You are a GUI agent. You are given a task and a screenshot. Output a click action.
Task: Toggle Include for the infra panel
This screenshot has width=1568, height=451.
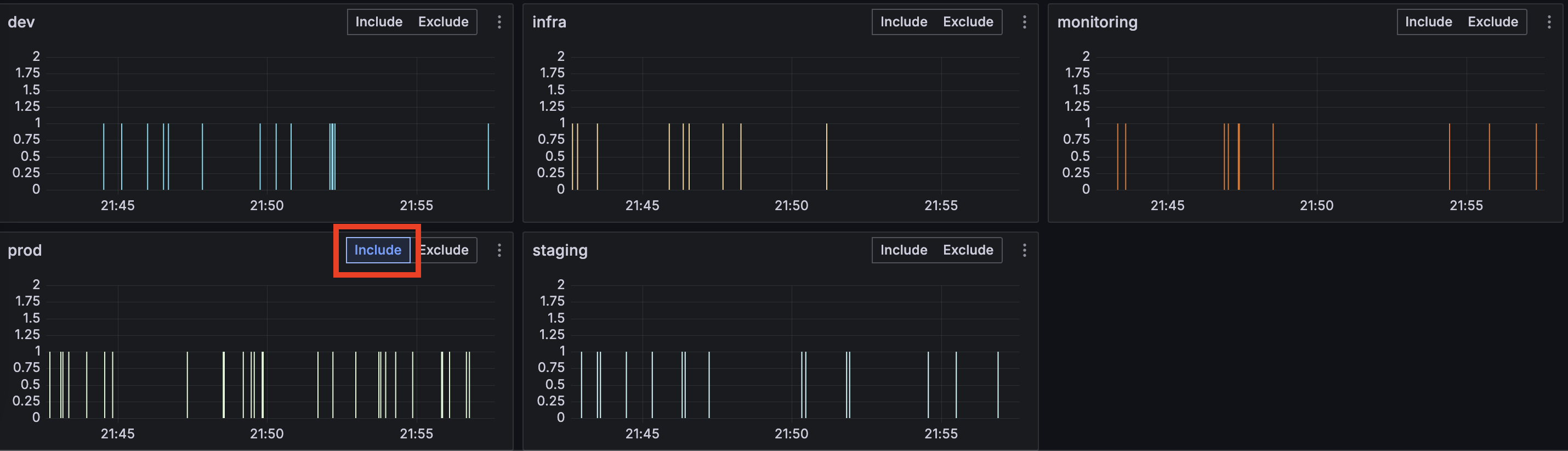904,22
